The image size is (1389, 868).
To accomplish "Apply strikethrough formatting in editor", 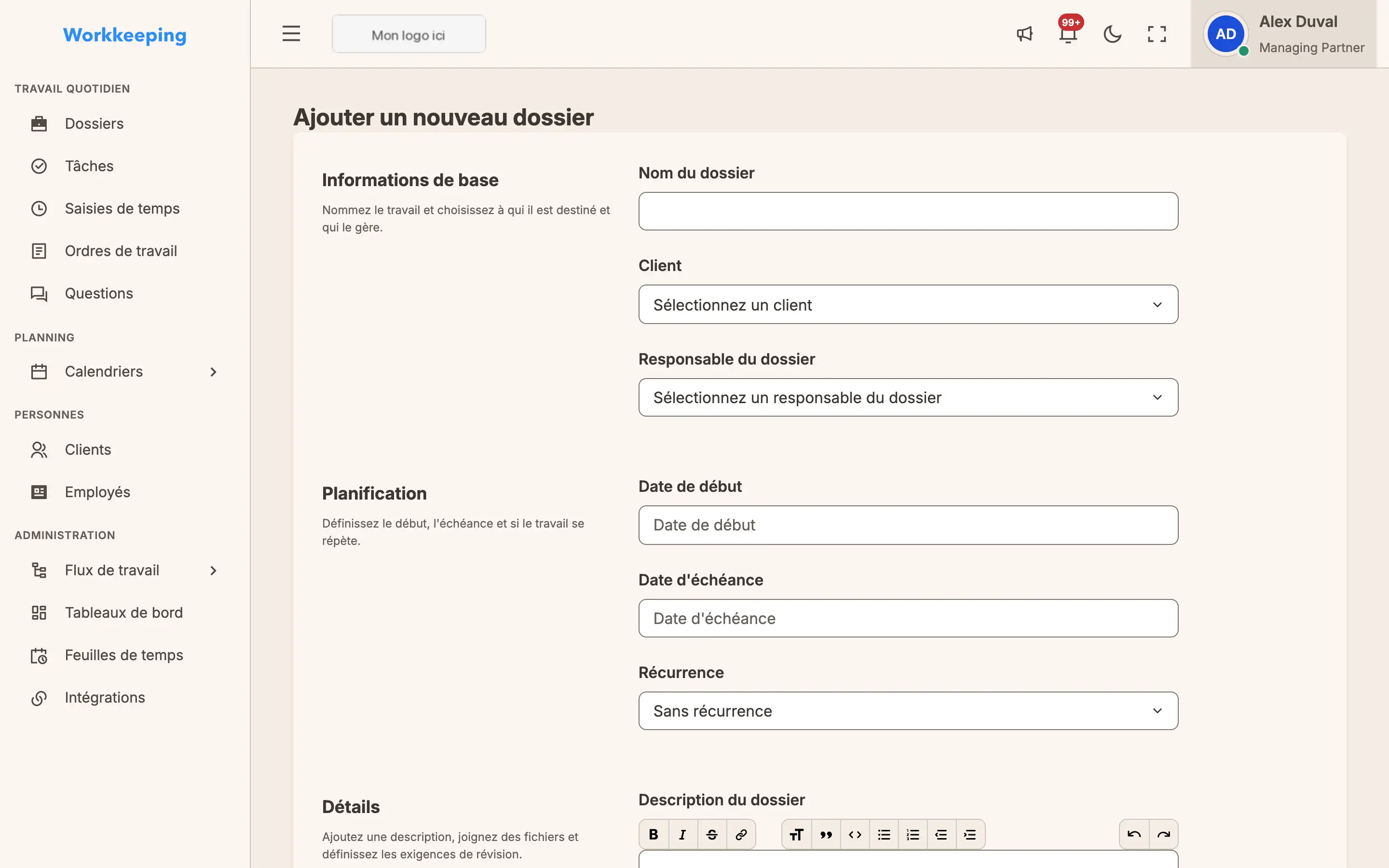I will [712, 834].
